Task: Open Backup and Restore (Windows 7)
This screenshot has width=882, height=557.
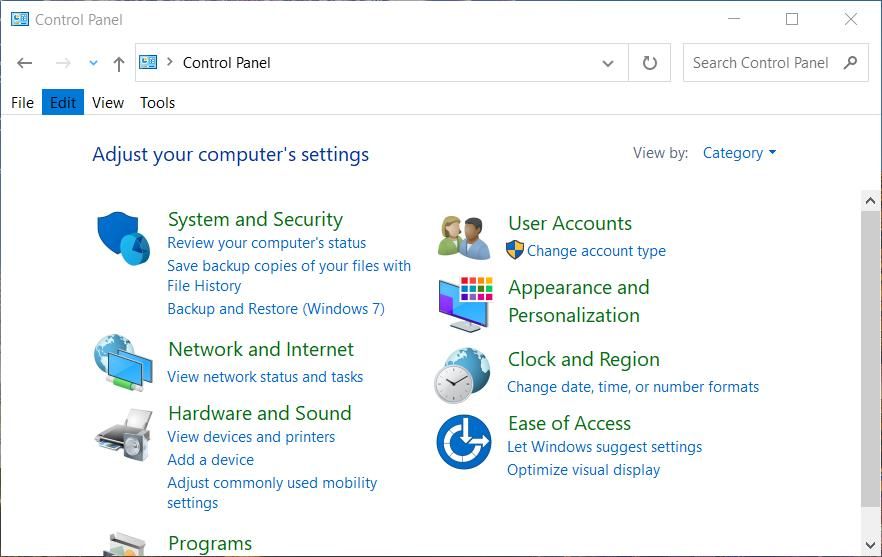Action: coord(276,309)
